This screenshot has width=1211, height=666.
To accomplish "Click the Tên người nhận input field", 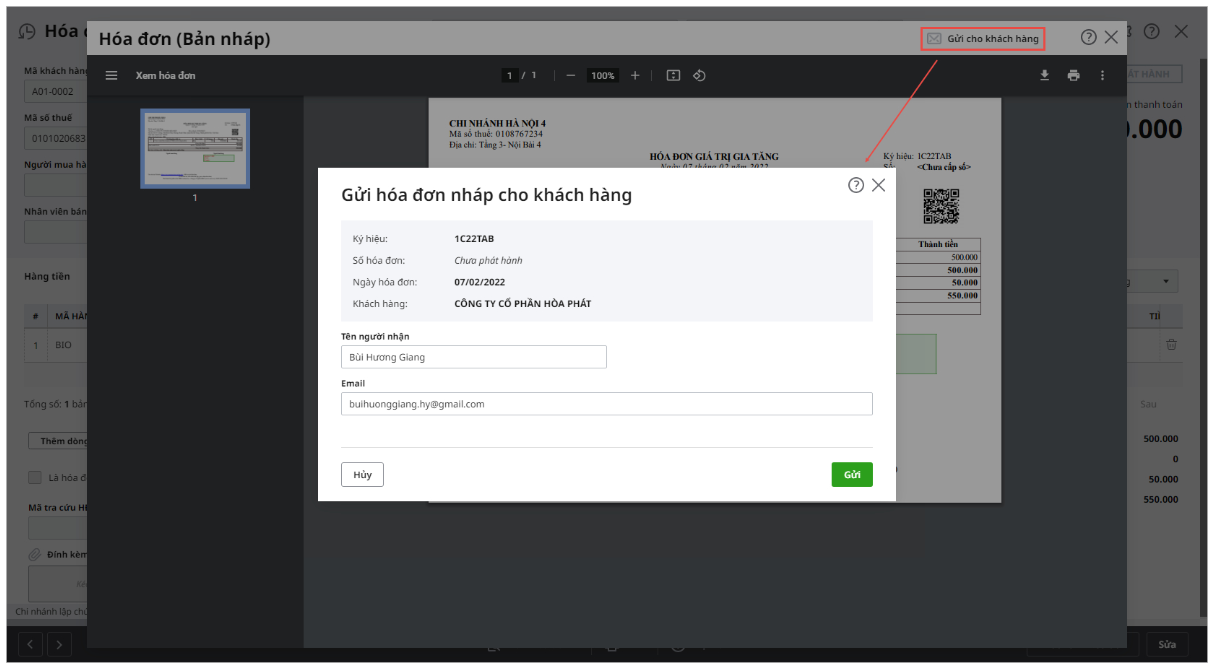I will click(474, 357).
